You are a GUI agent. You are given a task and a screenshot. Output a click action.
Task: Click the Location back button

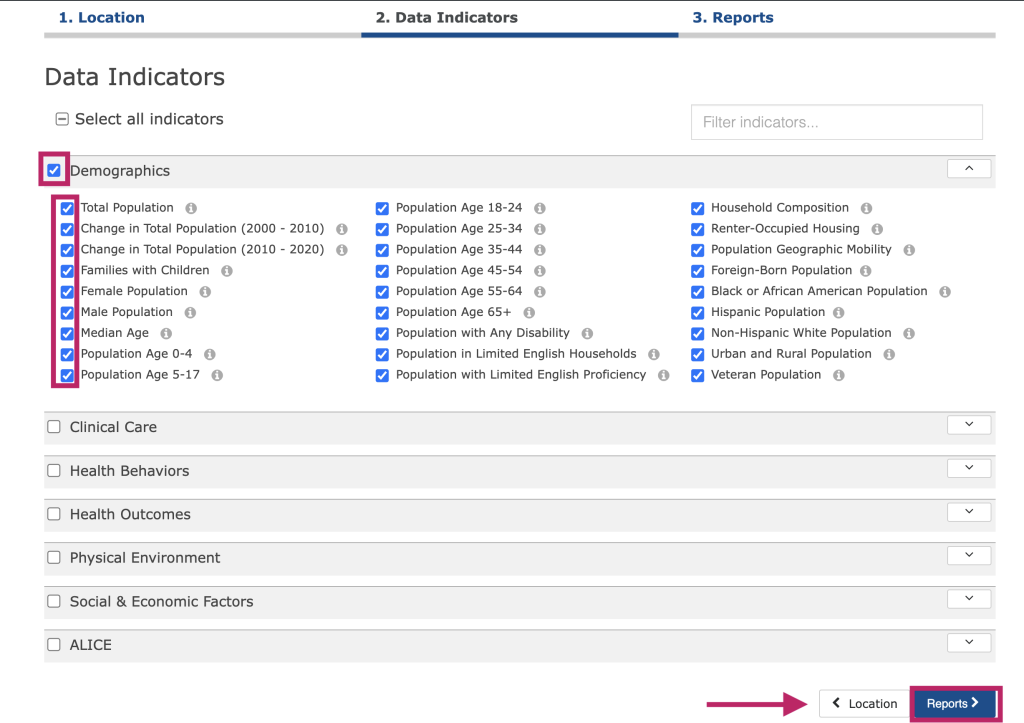(x=862, y=703)
